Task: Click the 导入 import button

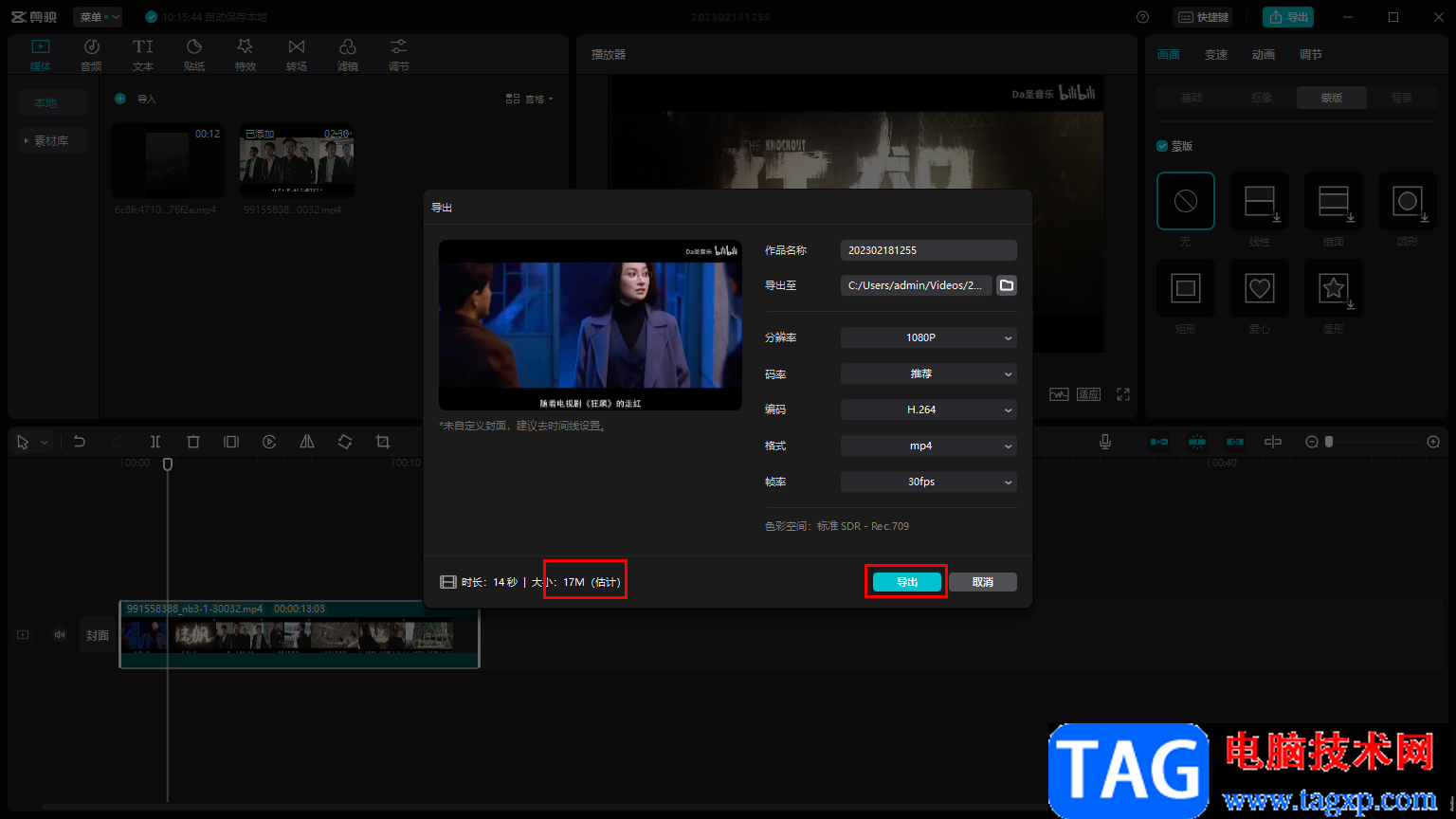Action: coord(136,99)
